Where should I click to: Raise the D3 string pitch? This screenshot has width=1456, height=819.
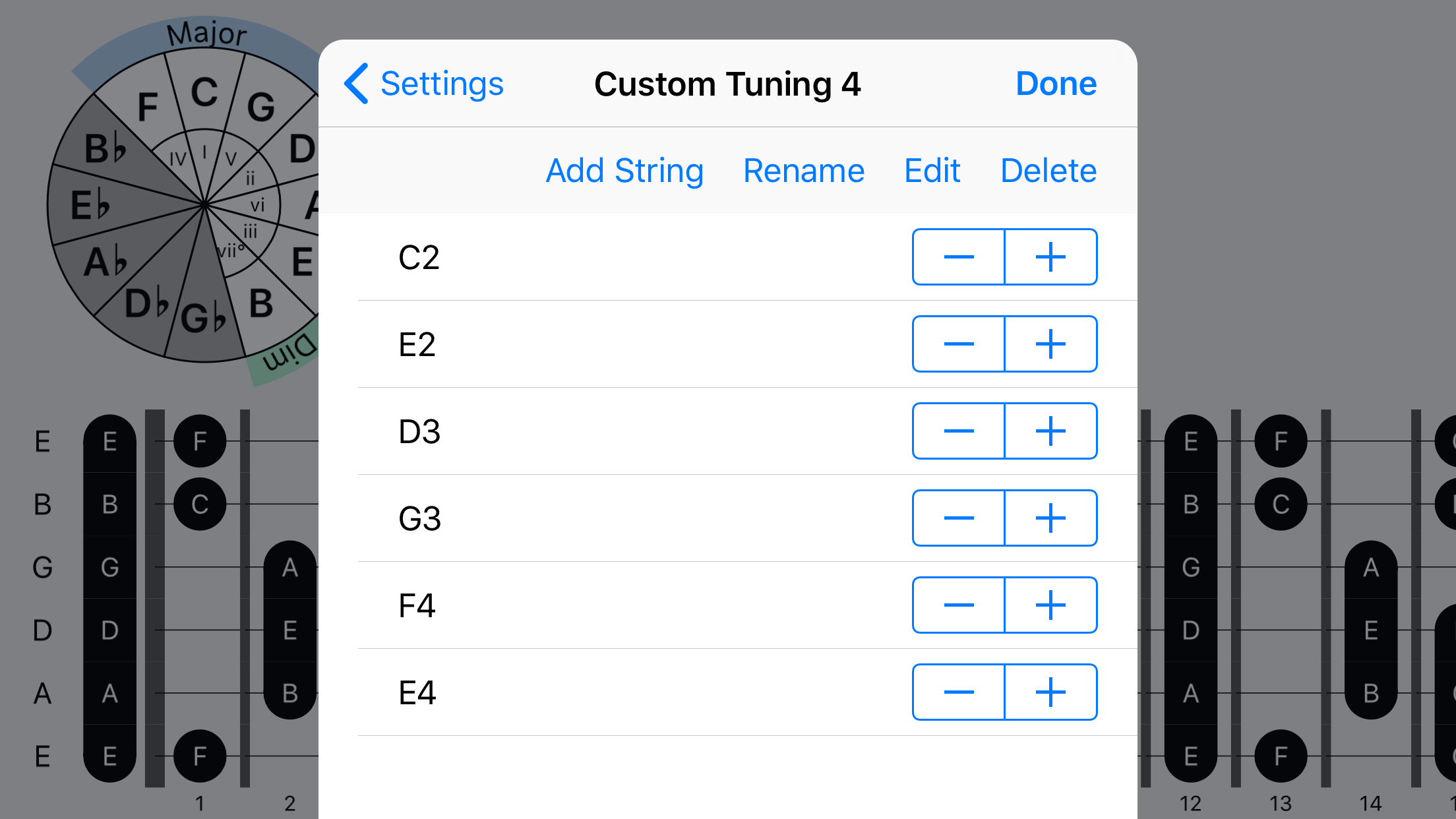click(x=1050, y=431)
